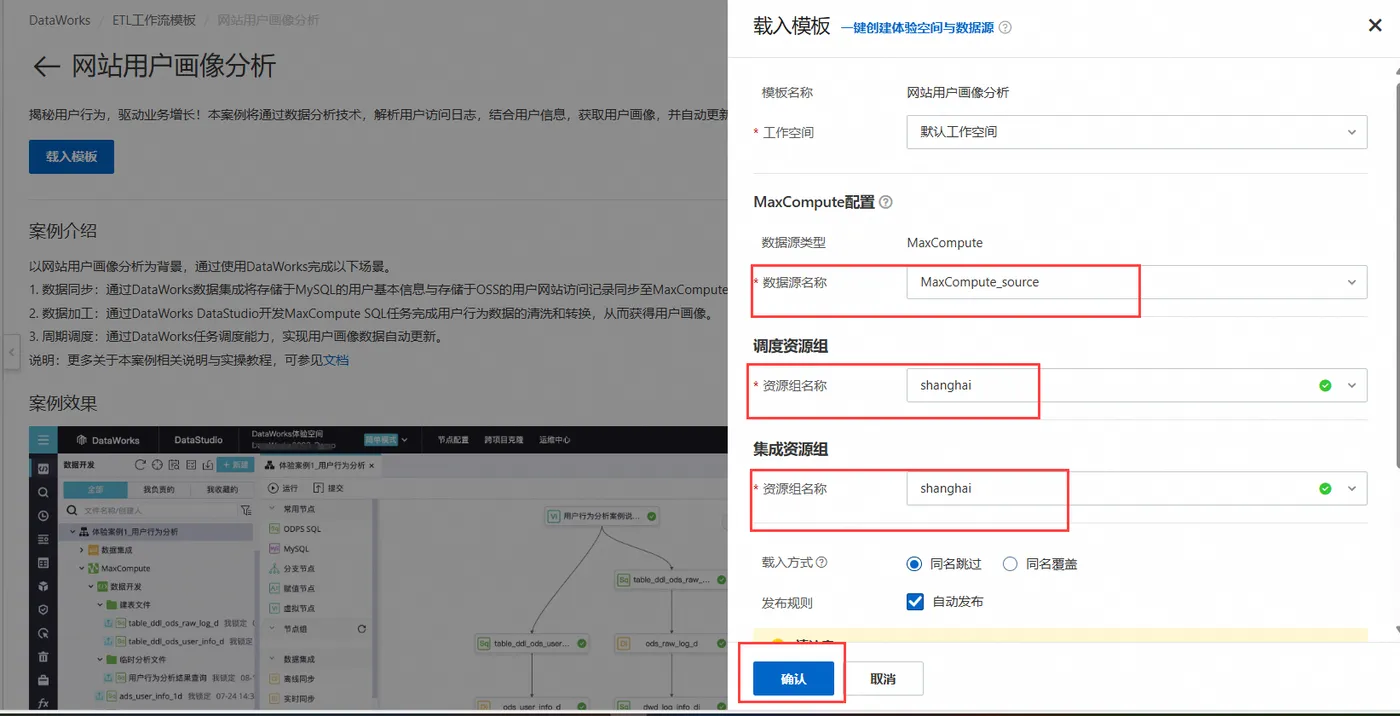Switch to 我负责的 tab in preview
This screenshot has width=1400, height=716.
coord(159,490)
